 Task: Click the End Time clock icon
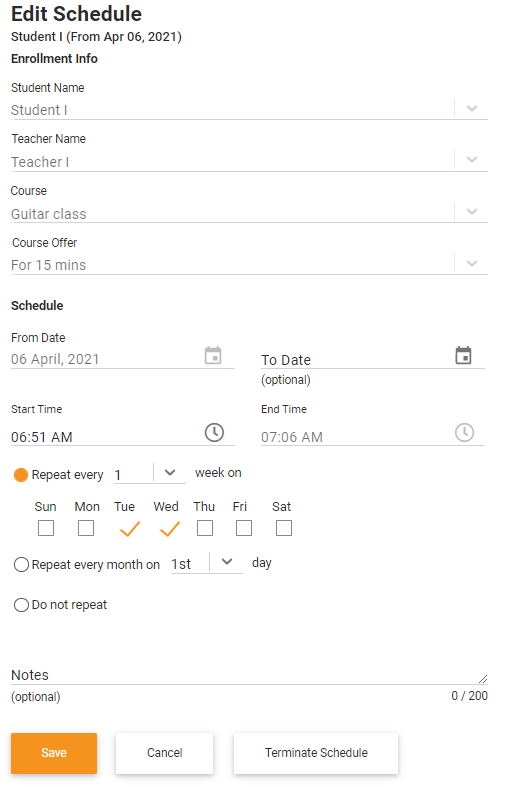(464, 433)
